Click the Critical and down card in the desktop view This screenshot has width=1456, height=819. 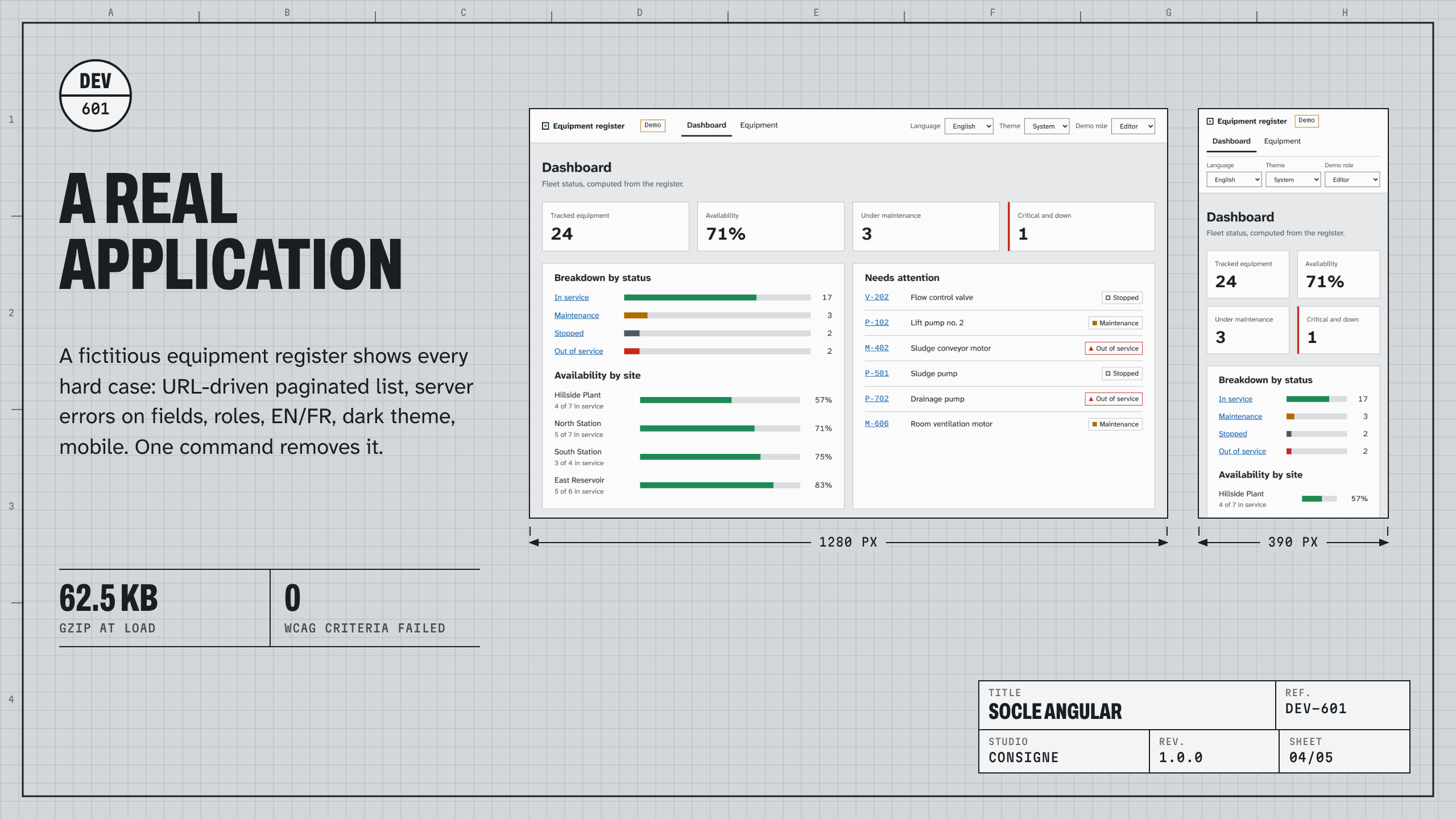coord(1081,226)
